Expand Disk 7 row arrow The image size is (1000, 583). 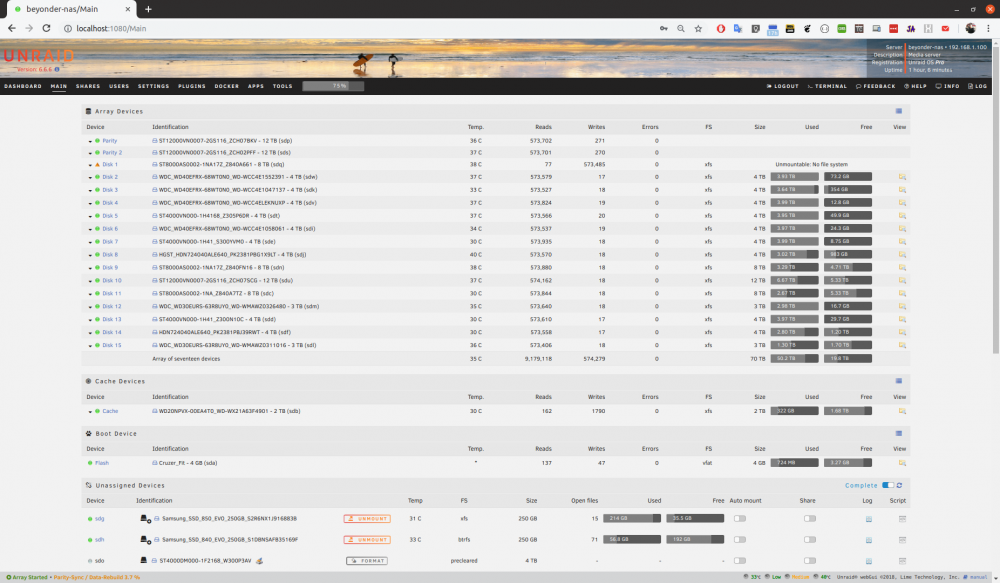click(90, 242)
